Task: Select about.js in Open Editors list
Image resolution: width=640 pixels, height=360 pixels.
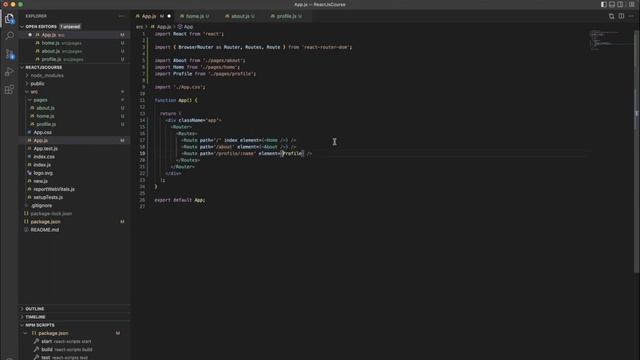Action: (x=75, y=51)
